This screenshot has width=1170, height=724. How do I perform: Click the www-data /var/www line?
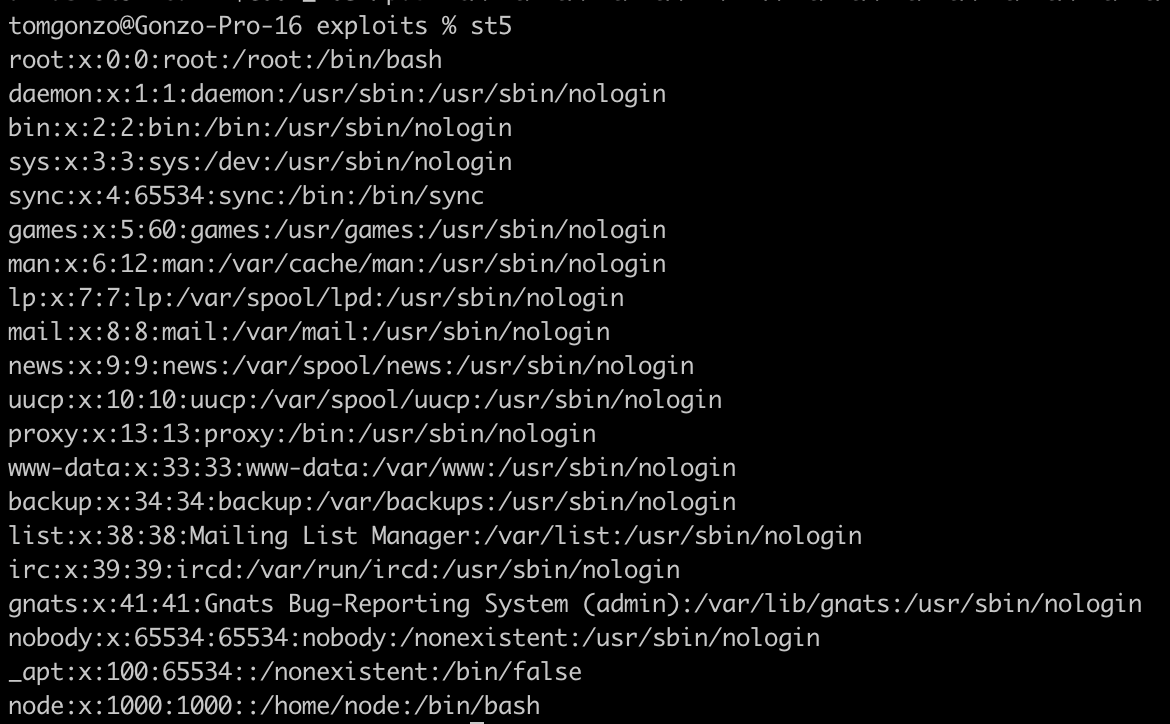tap(372, 467)
